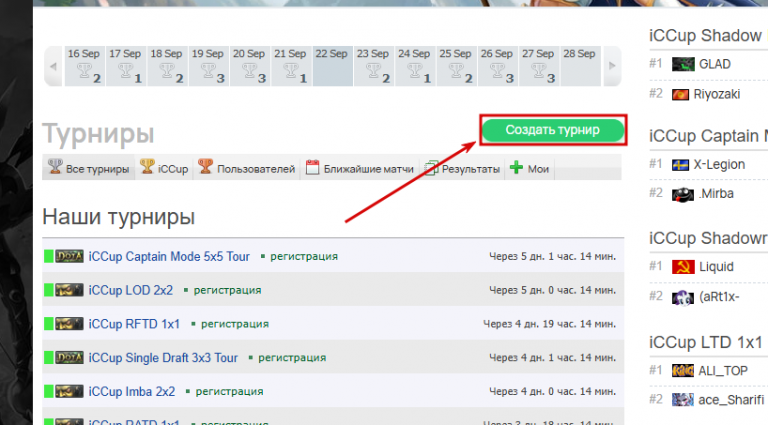Click ace_Sharifi's avatar icon
Image resolution: width=768 pixels, height=425 pixels.
[683, 400]
